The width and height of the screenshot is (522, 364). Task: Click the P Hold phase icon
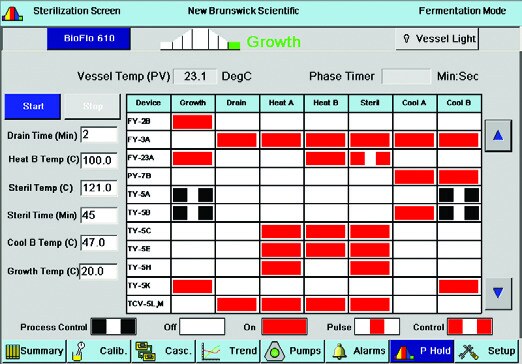[404, 352]
